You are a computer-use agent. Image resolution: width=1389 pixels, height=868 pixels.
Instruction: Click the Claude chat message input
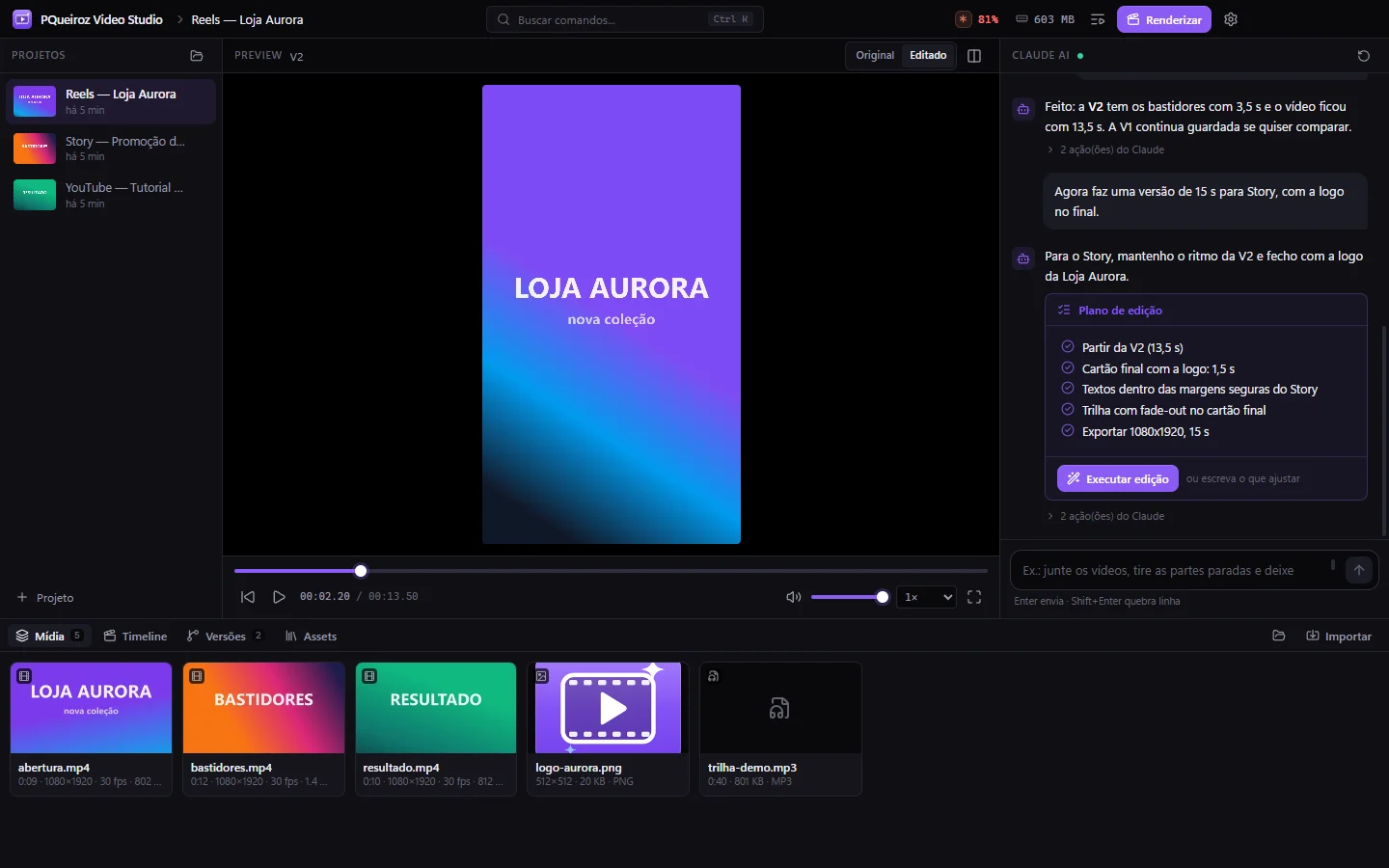click(x=1172, y=570)
